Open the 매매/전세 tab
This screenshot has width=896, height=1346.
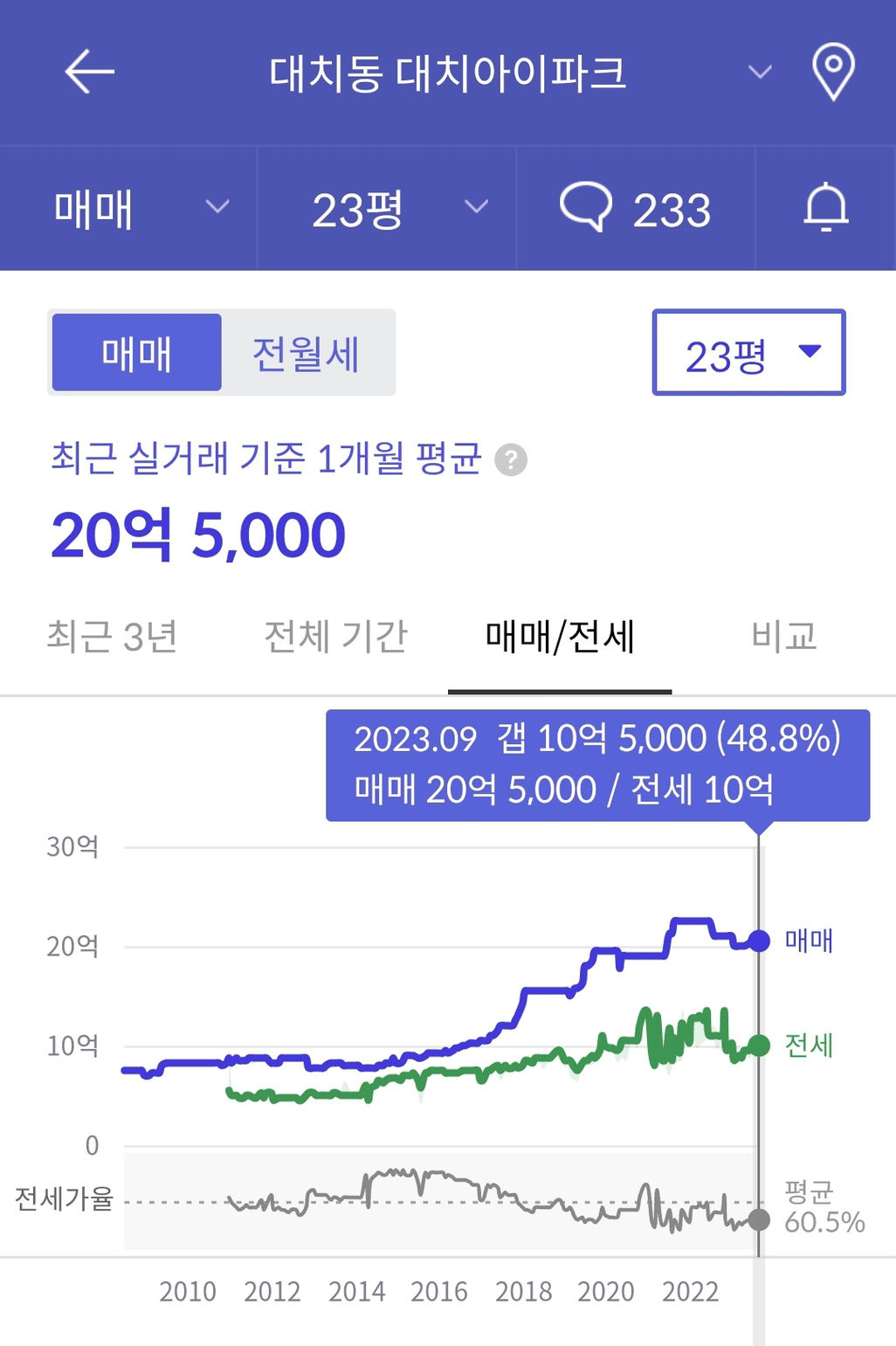pyautogui.click(x=560, y=637)
